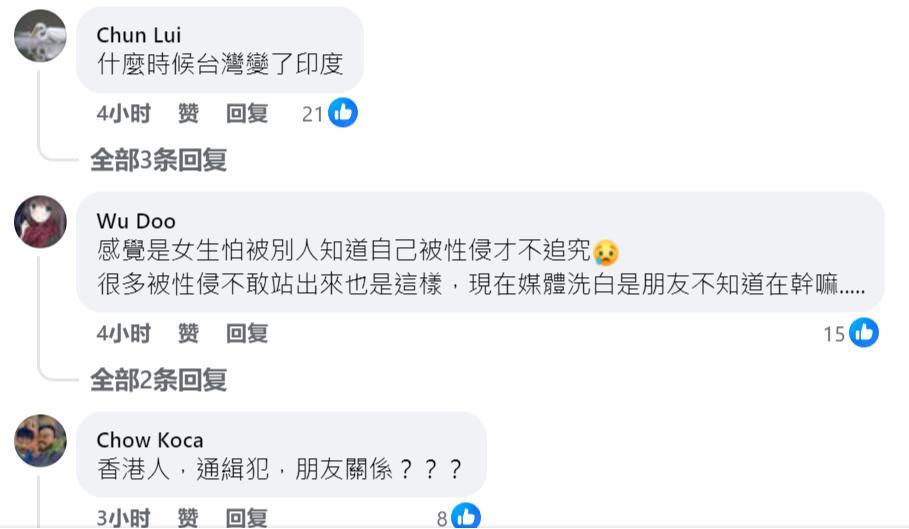Click the blue thumbs-up icon on Wu Doo's comment
909x529 pixels.
pos(864,333)
